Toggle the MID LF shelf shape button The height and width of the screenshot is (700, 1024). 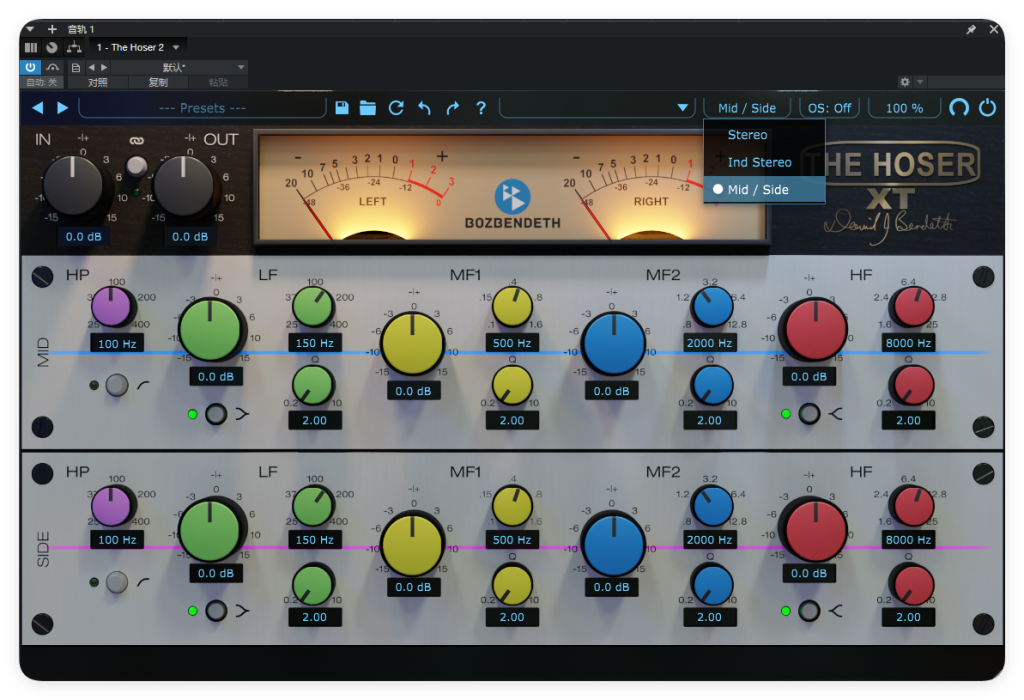216,414
